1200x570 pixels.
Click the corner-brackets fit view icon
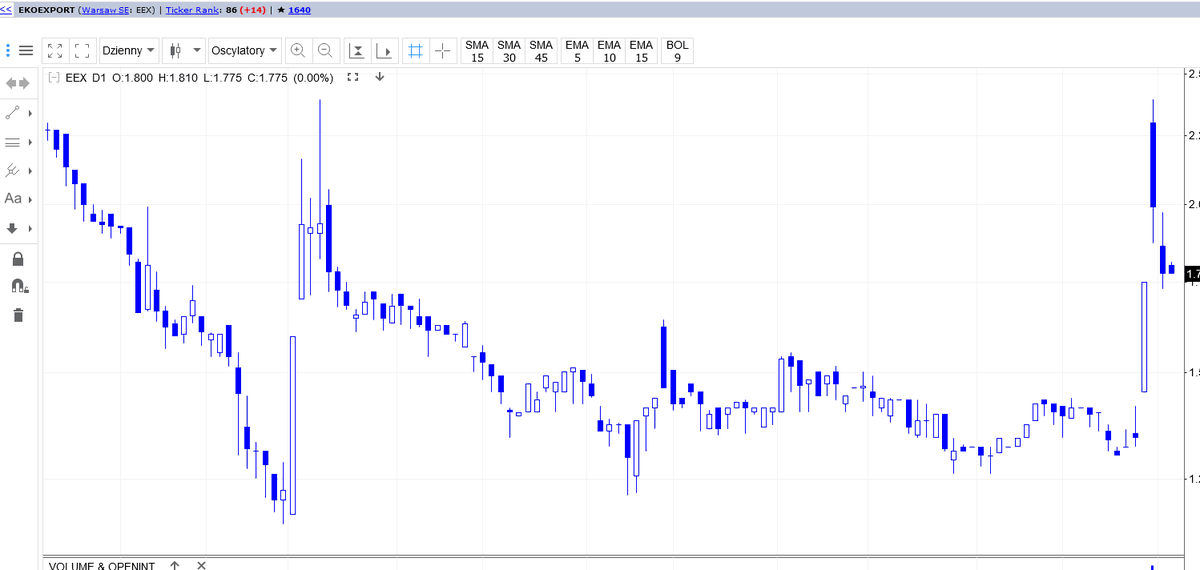83,50
